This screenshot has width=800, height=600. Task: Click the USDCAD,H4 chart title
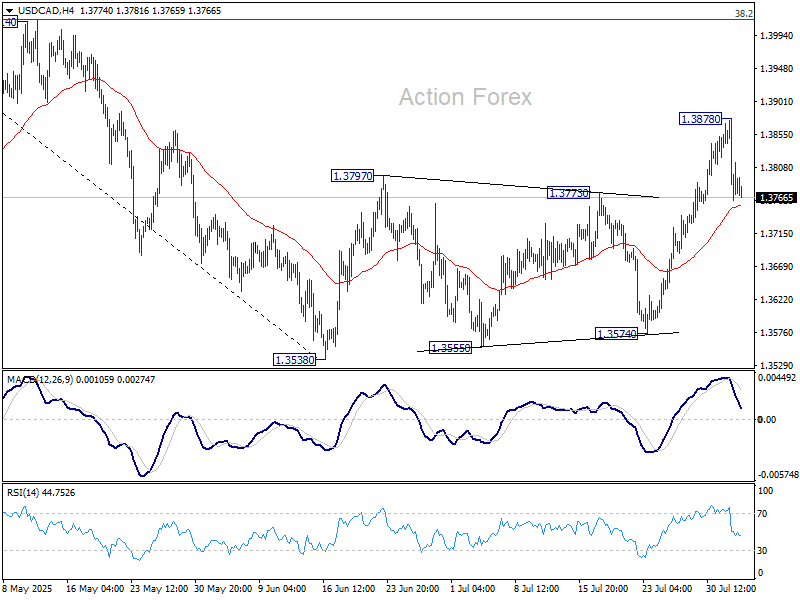tap(42, 8)
